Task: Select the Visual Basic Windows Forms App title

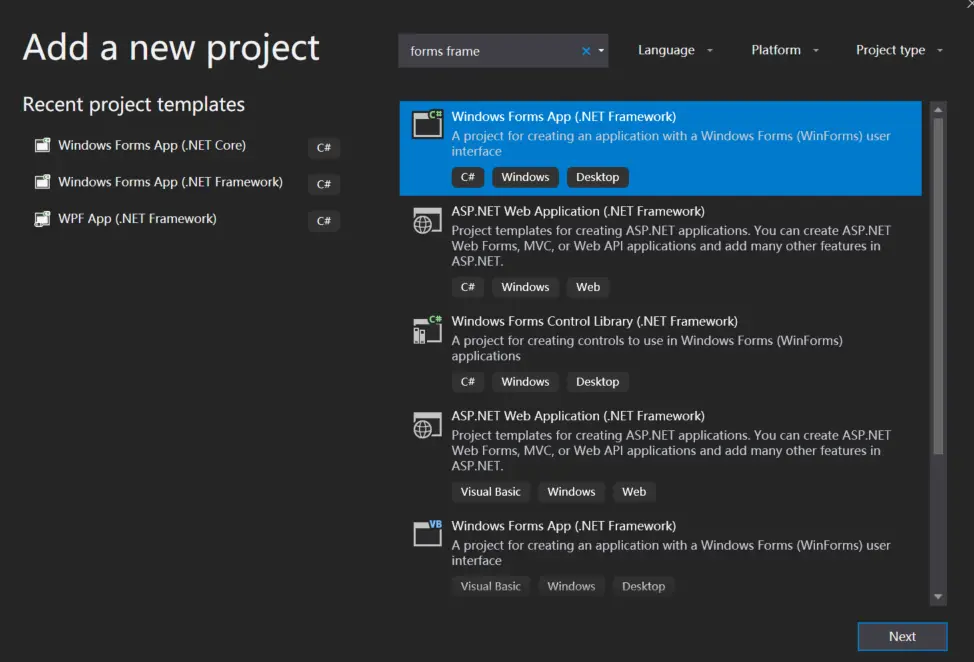Action: tap(563, 526)
